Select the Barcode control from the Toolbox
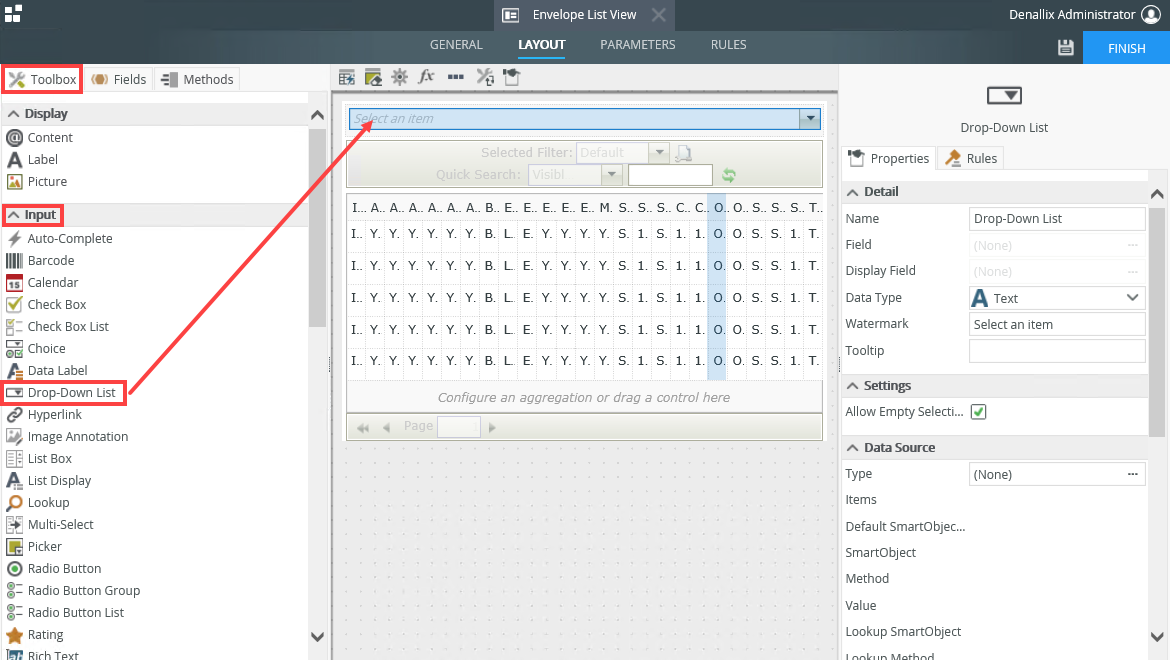 point(50,260)
